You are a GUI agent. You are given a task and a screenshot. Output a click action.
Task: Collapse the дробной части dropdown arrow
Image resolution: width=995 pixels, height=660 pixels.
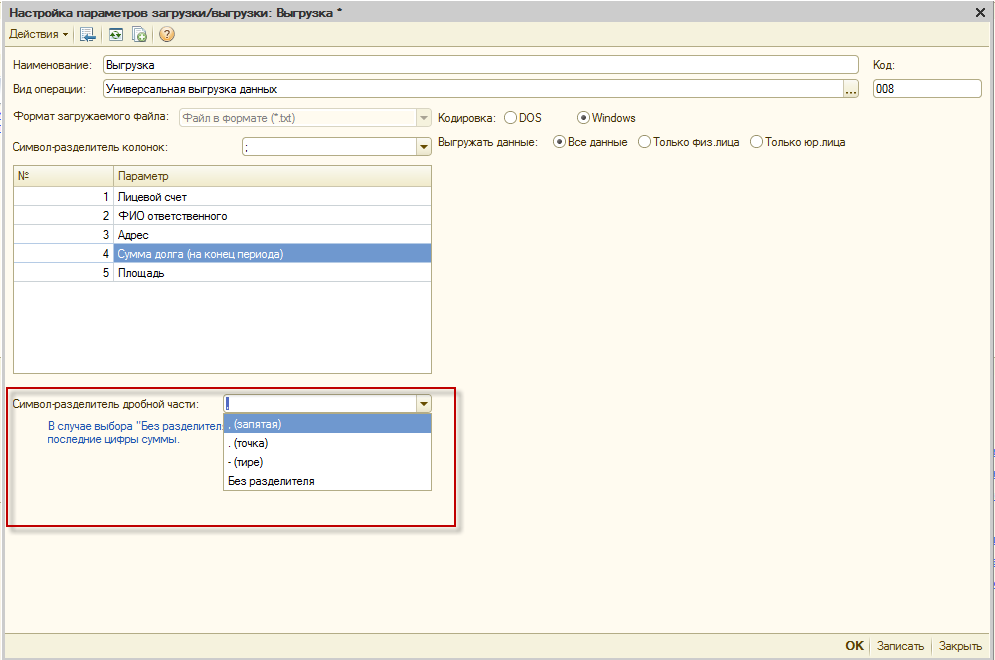[424, 404]
